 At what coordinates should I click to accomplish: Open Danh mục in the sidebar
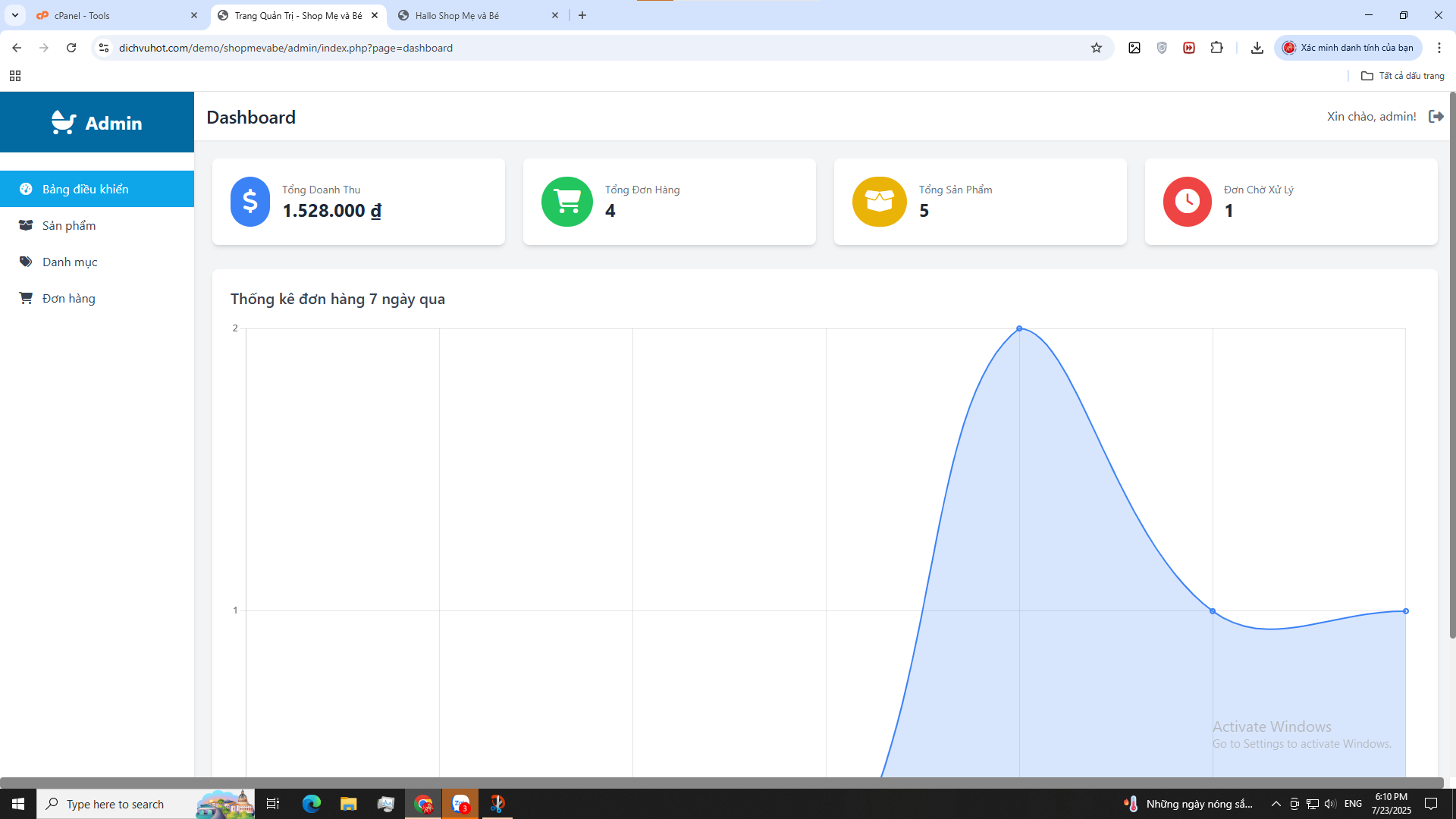[x=70, y=262]
